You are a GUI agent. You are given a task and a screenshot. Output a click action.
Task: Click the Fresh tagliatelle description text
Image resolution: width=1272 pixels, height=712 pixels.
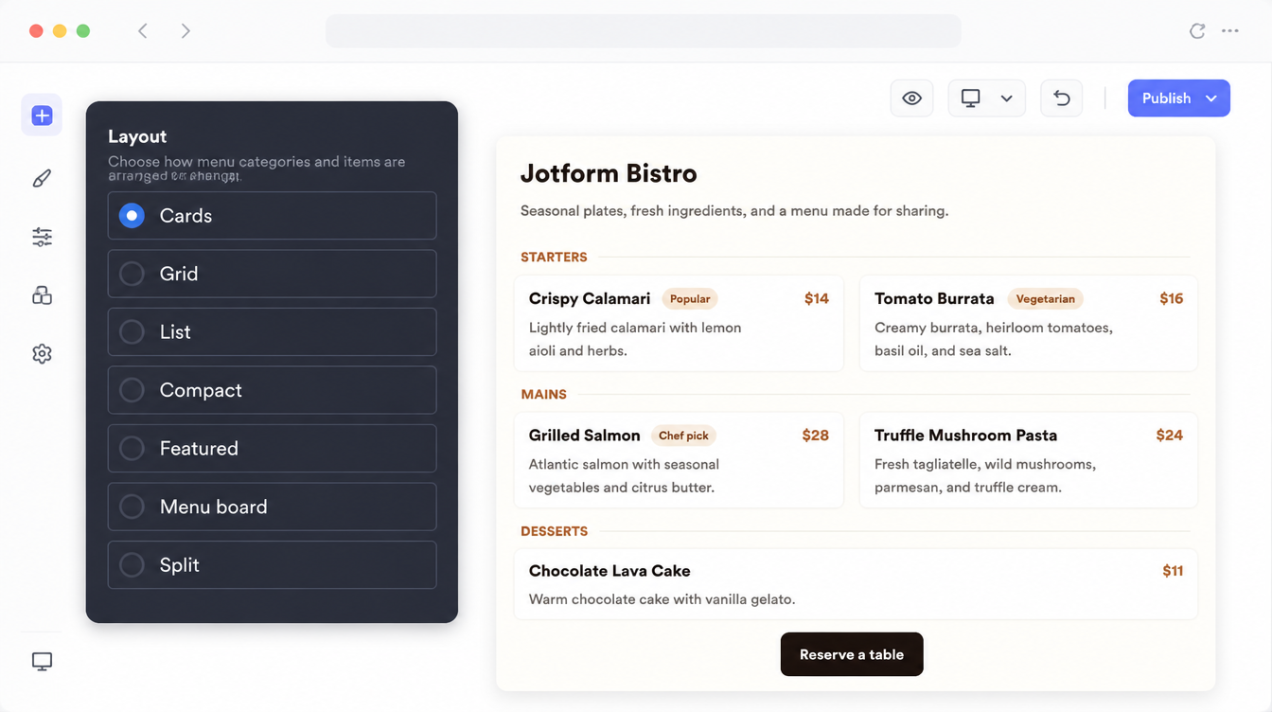tap(985, 476)
